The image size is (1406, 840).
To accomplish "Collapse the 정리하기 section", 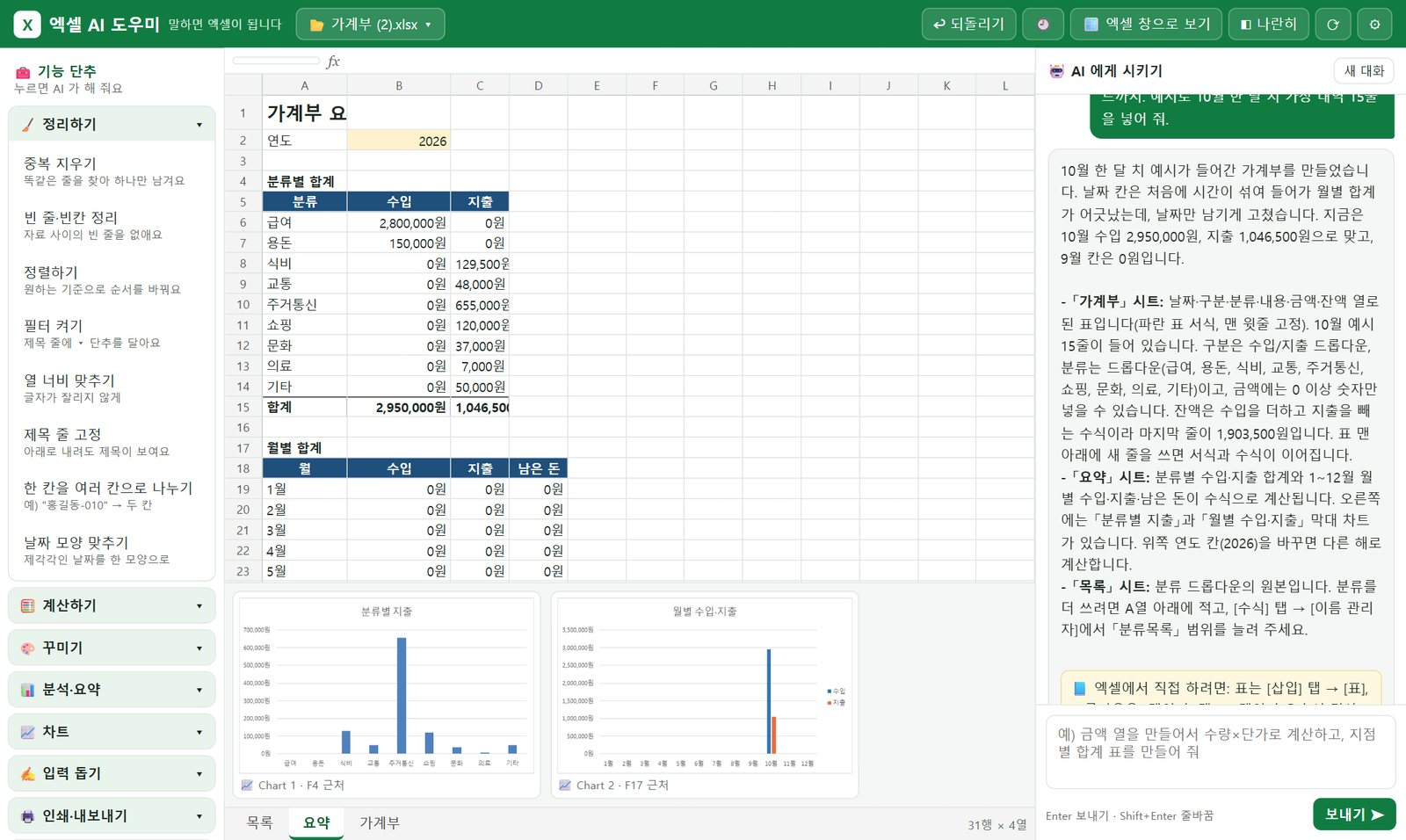I will tap(112, 124).
